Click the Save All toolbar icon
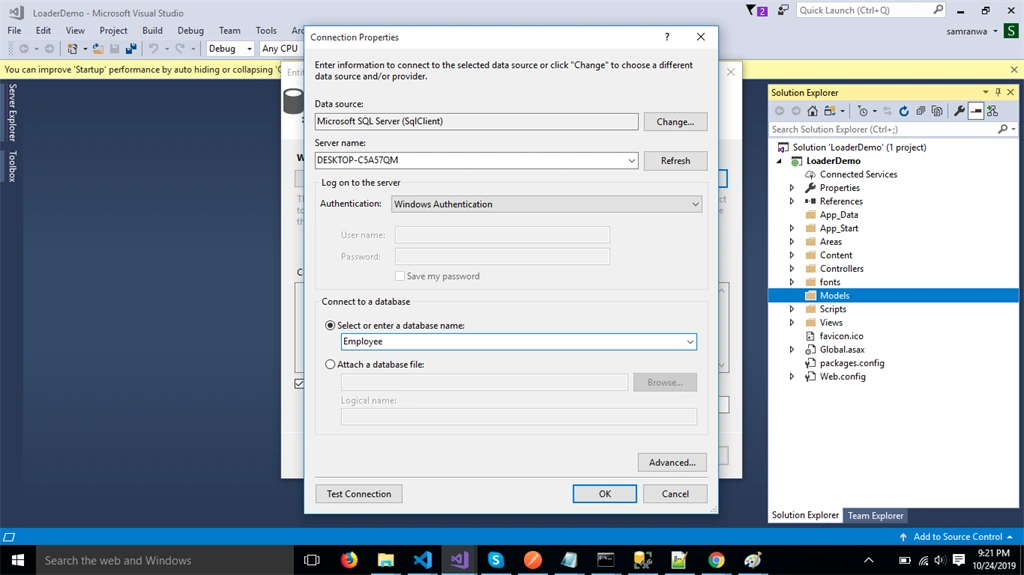 [x=131, y=48]
